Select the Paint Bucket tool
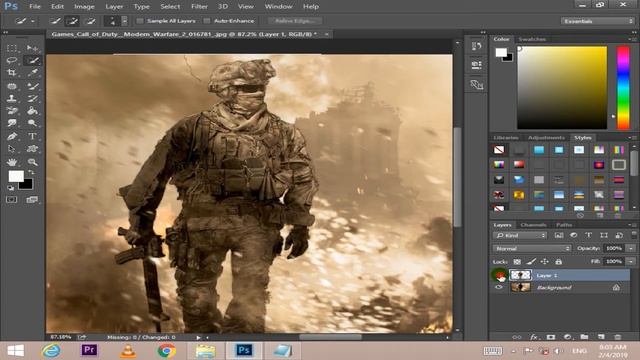 click(32, 111)
